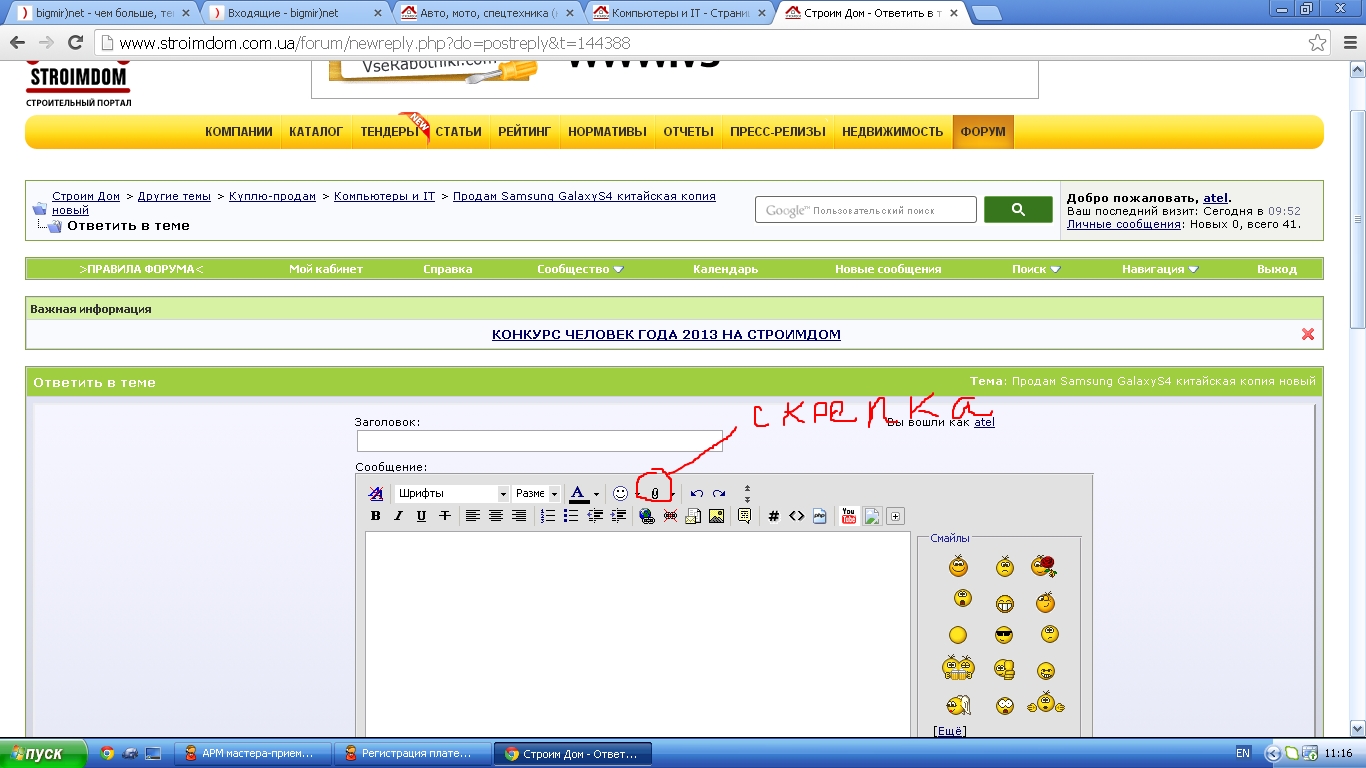Click the insert image icon
This screenshot has width=1366, height=768.
(x=716, y=516)
